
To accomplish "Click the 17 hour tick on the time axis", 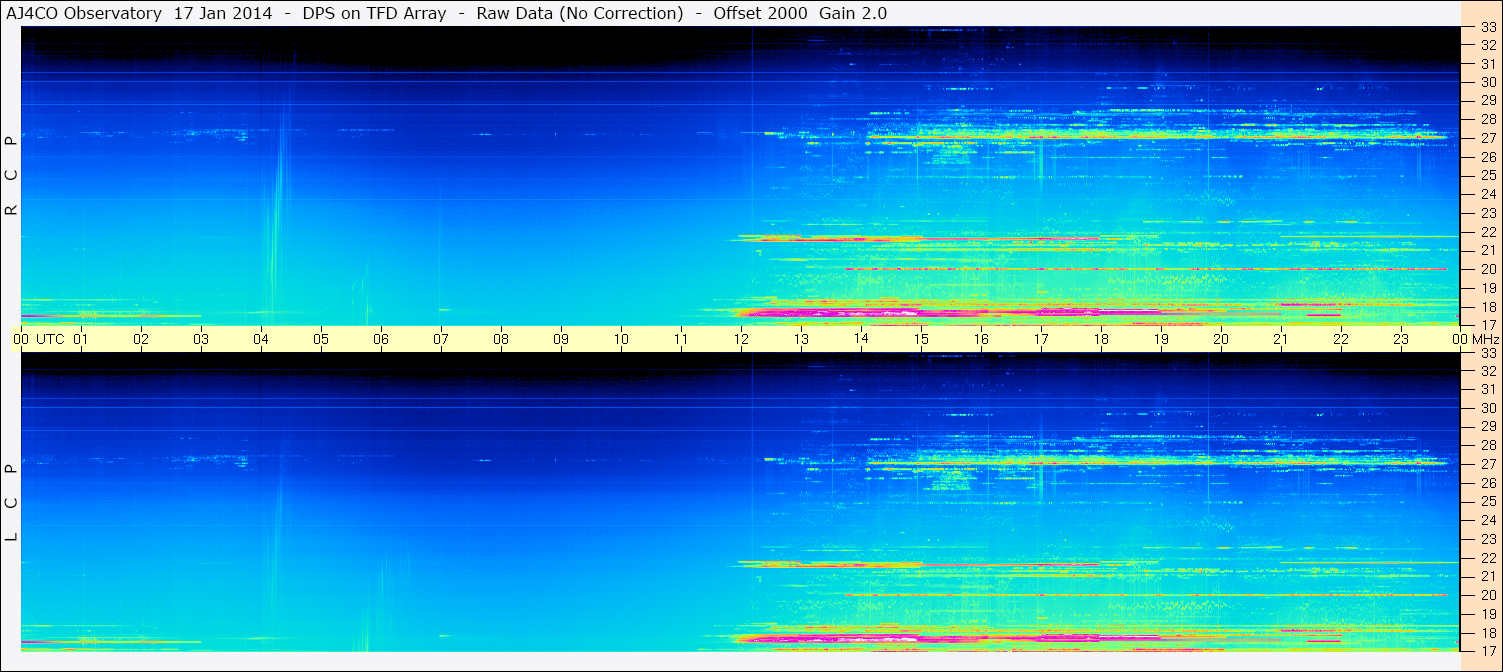I will coord(1041,339).
